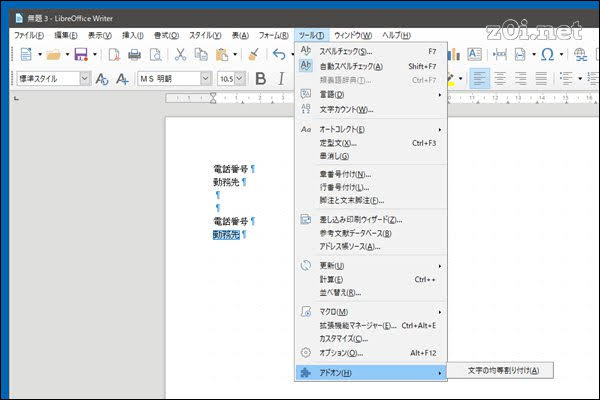Open the スタイル menu
This screenshot has width=600, height=400.
coord(205,35)
